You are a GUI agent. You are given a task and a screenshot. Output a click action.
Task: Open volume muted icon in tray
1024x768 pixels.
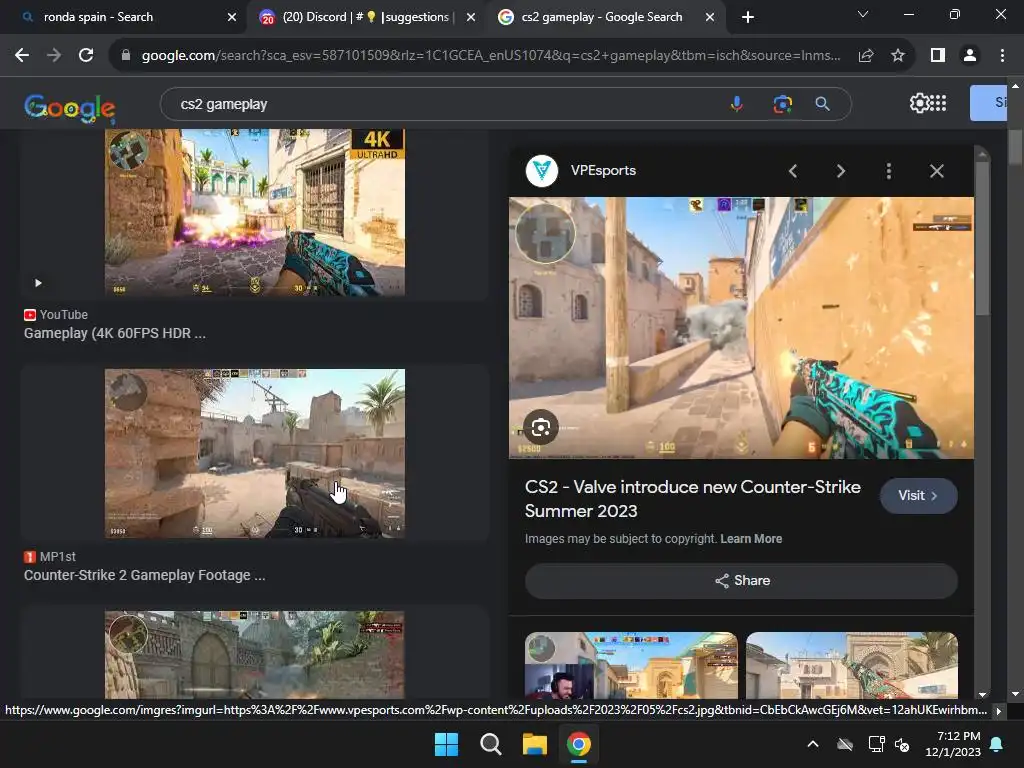902,744
